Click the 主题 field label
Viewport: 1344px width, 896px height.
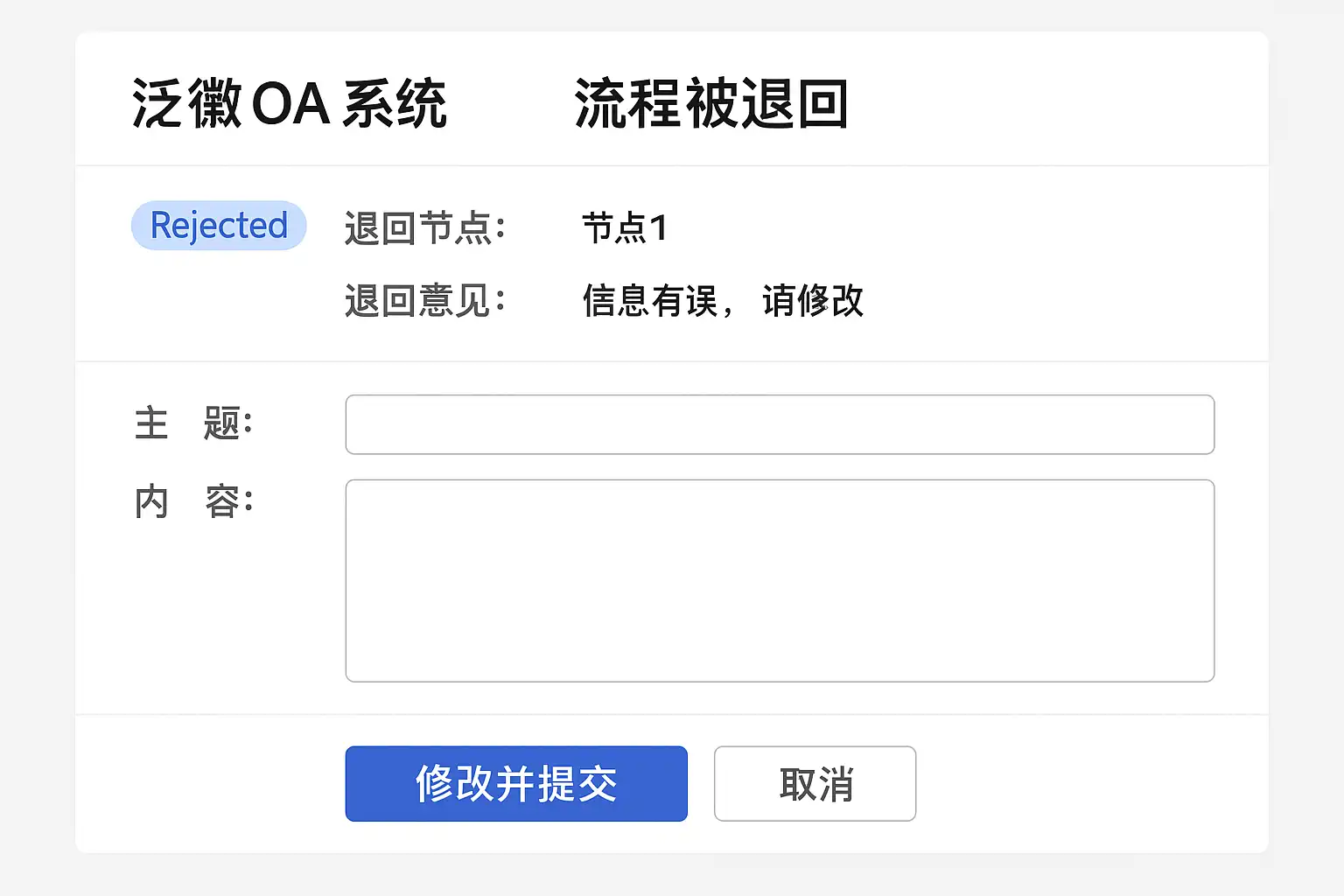(193, 423)
